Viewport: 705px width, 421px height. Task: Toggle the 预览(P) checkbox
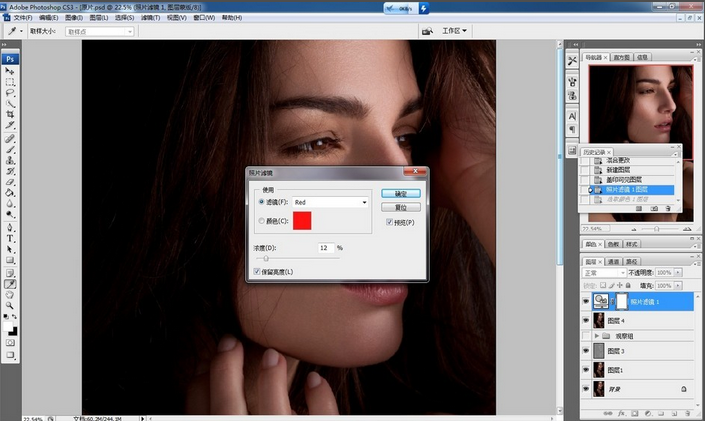point(389,222)
